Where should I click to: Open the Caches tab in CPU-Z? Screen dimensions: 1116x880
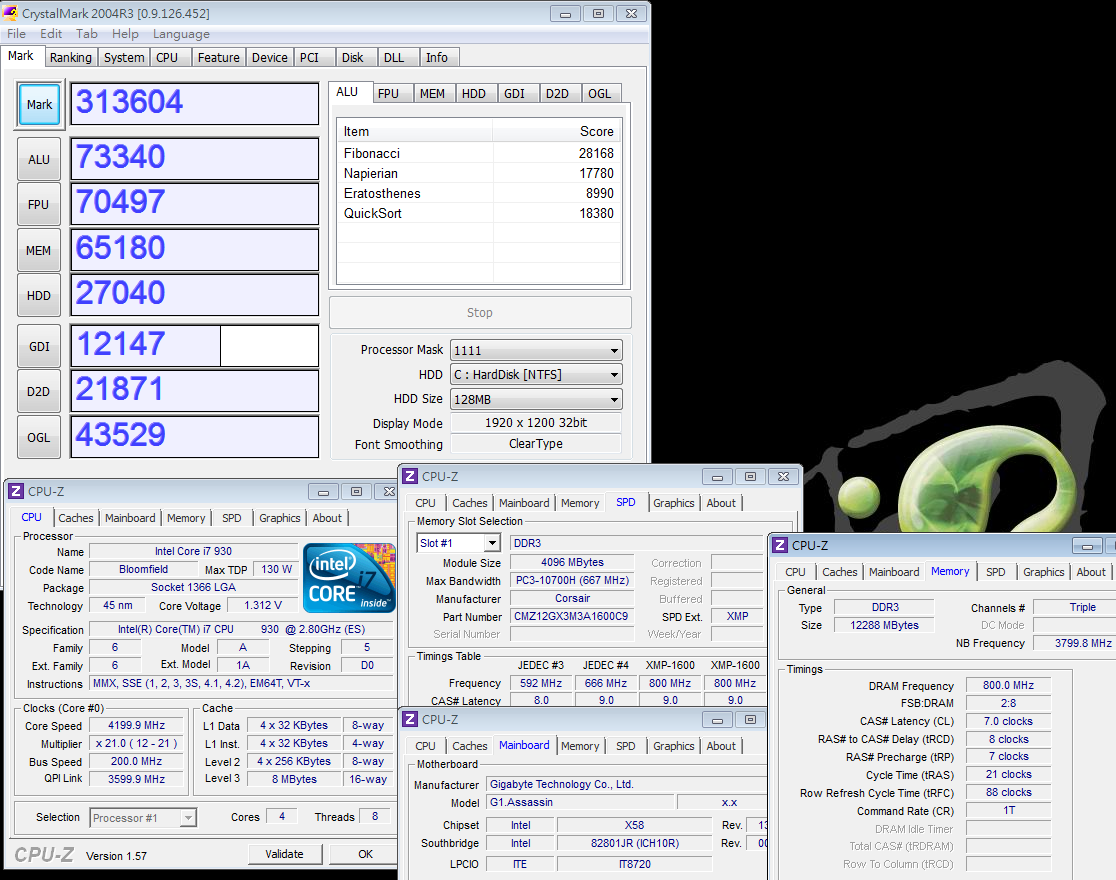pyautogui.click(x=76, y=518)
